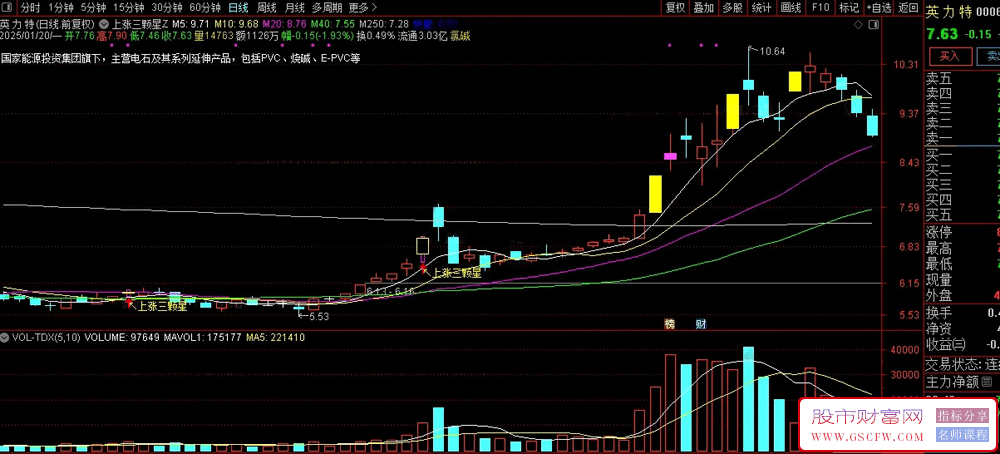This screenshot has width=1000, height=454.
Task: Click the 7.63 current price
Action: tap(942, 33)
